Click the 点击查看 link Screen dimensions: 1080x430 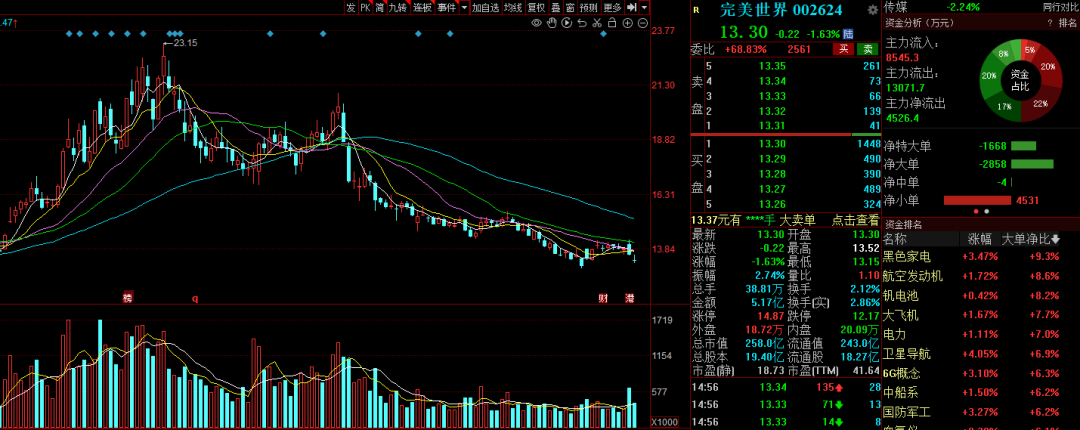coord(853,221)
